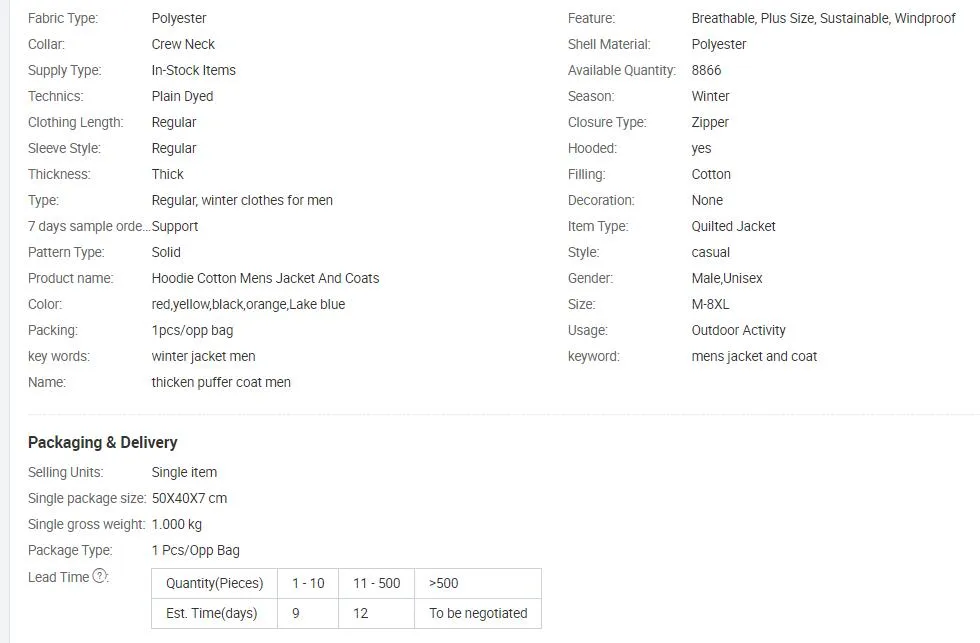
Task: Select the 'Hoodie Cotton Mens Jacket And Coats' text
Action: point(265,278)
